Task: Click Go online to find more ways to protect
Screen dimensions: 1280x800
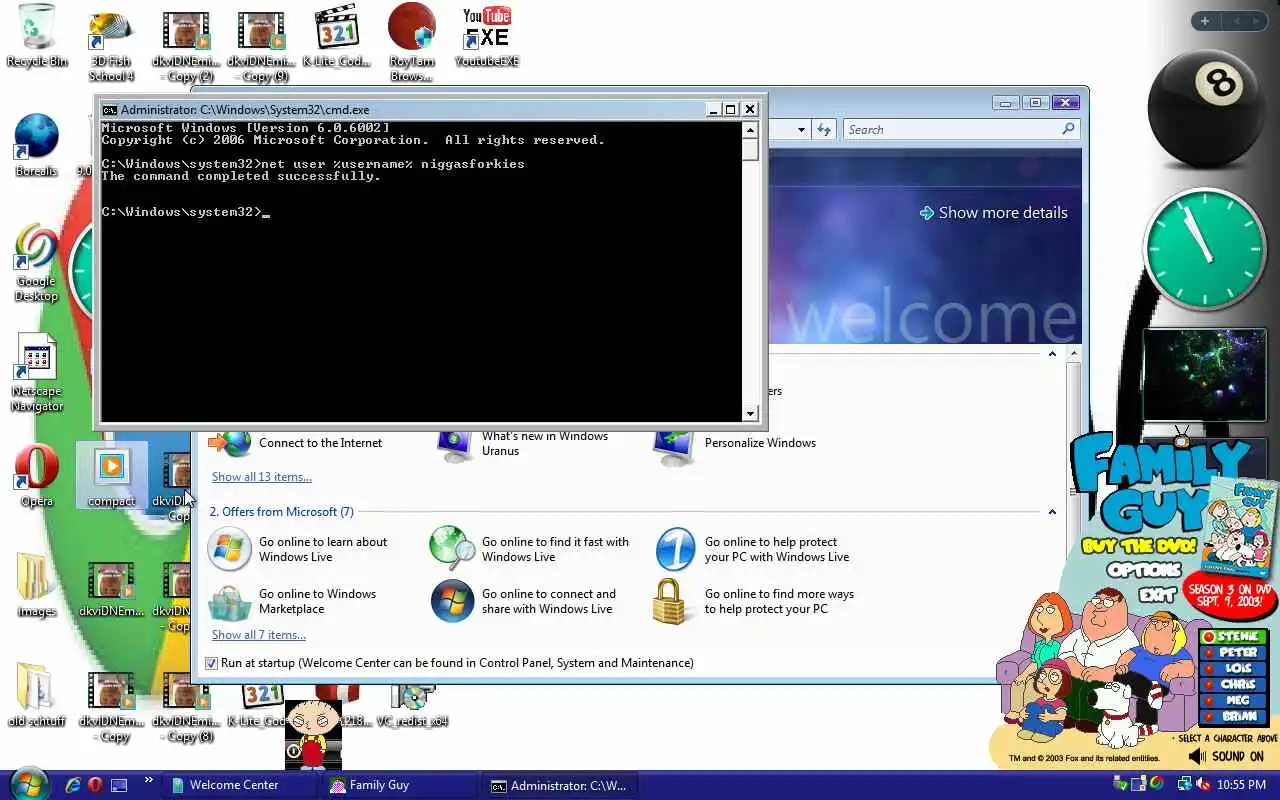Action: 755,601
